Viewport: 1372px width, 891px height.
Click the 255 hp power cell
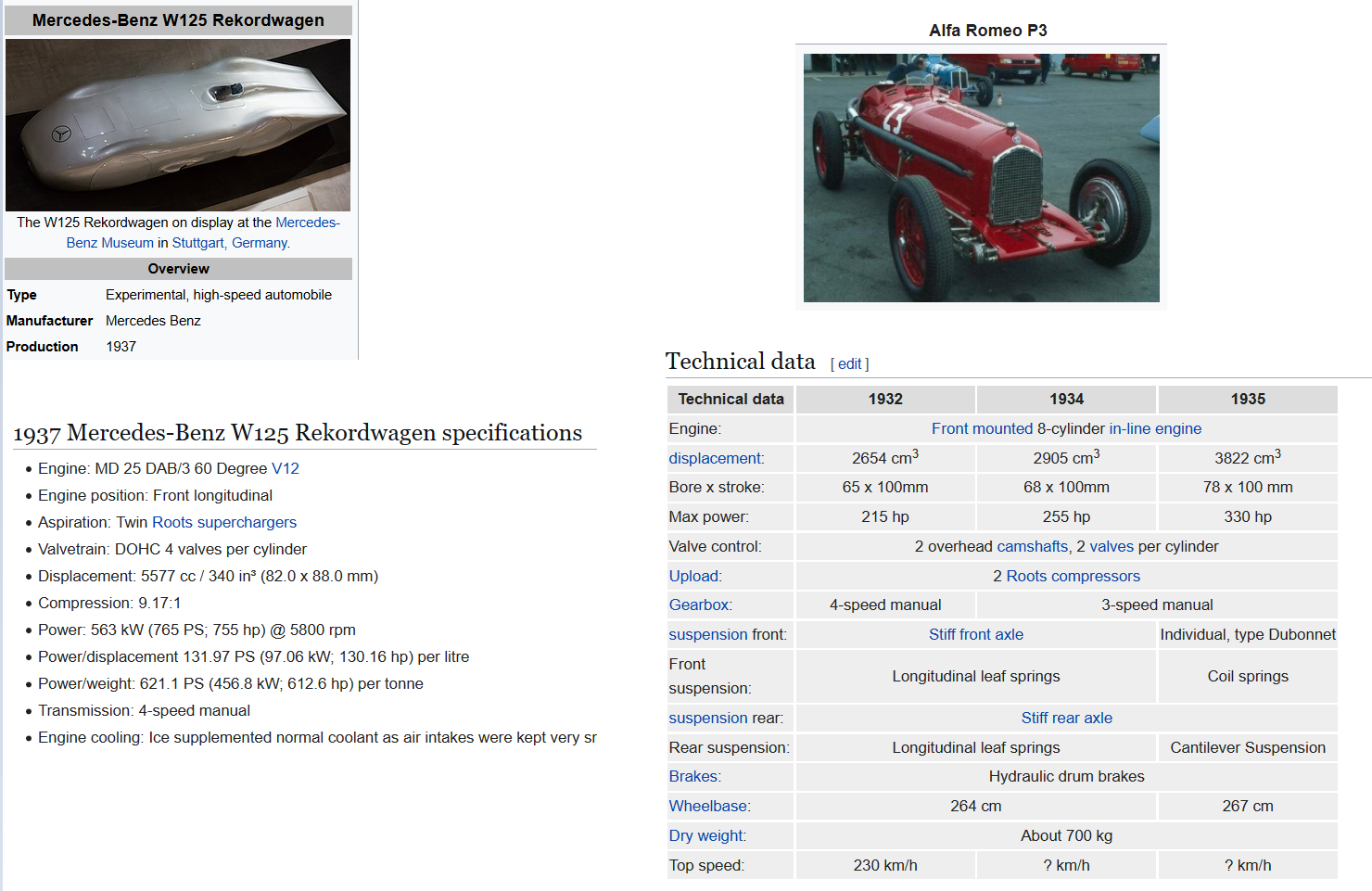tap(1067, 517)
